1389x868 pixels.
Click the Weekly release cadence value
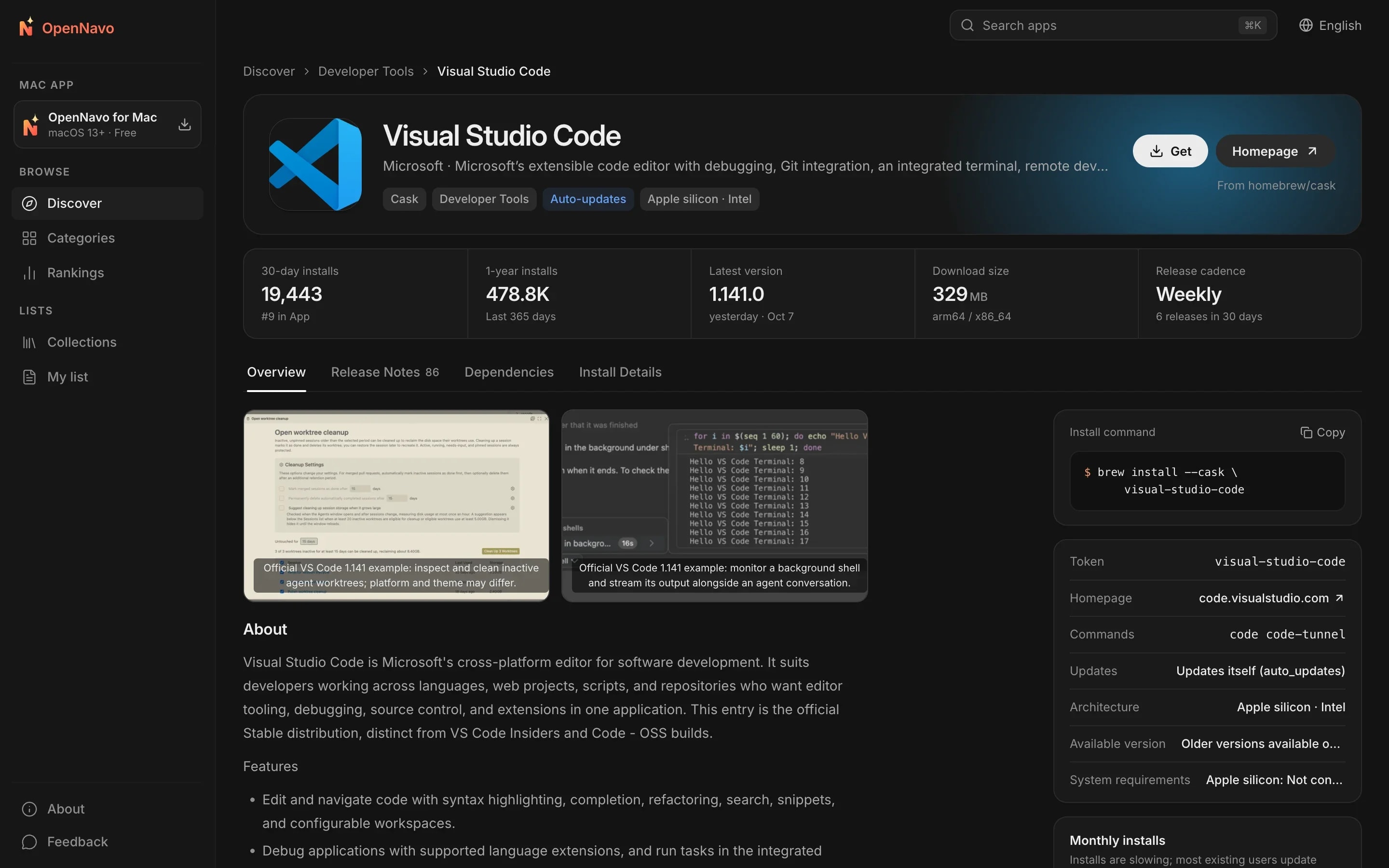pos(1188,294)
